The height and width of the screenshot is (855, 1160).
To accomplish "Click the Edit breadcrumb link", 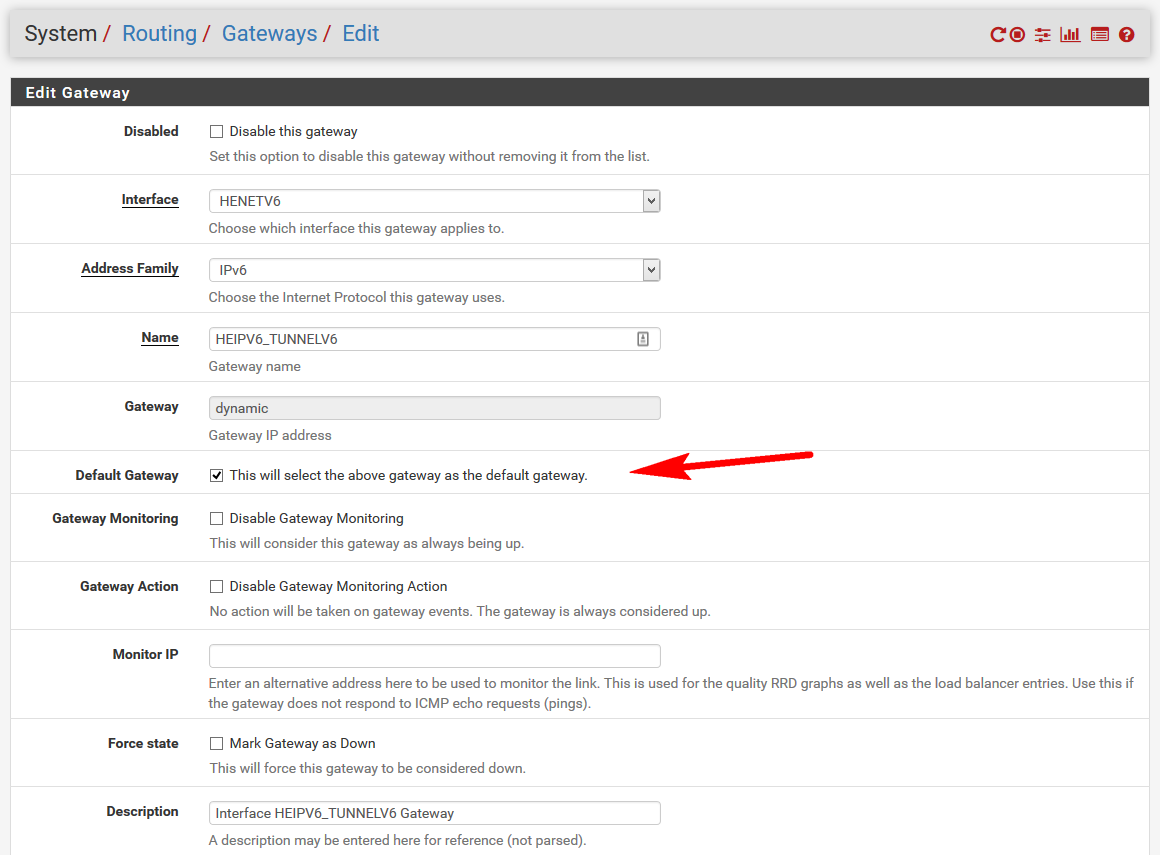I will point(360,34).
